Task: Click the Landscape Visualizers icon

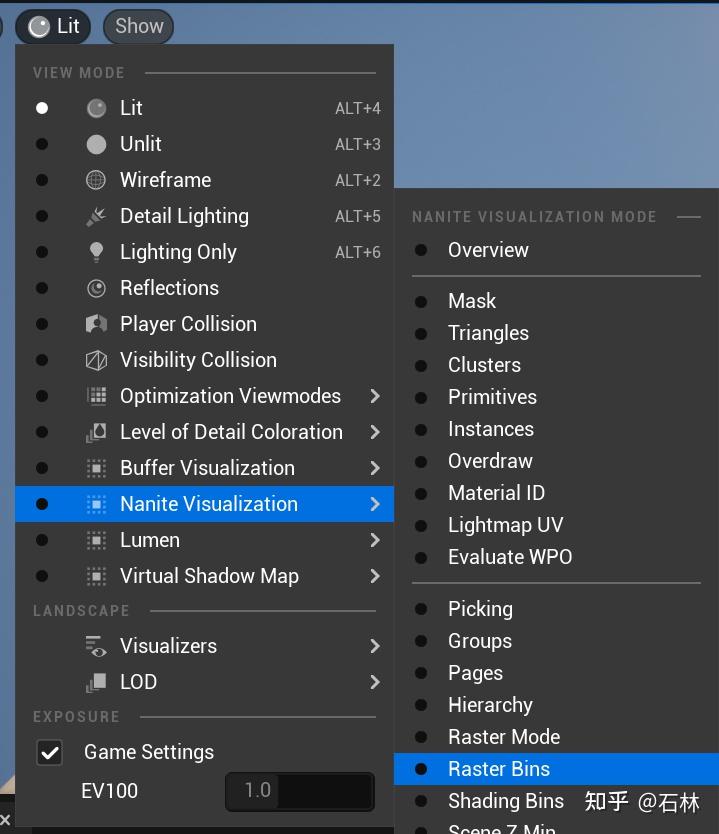Action: [96, 646]
